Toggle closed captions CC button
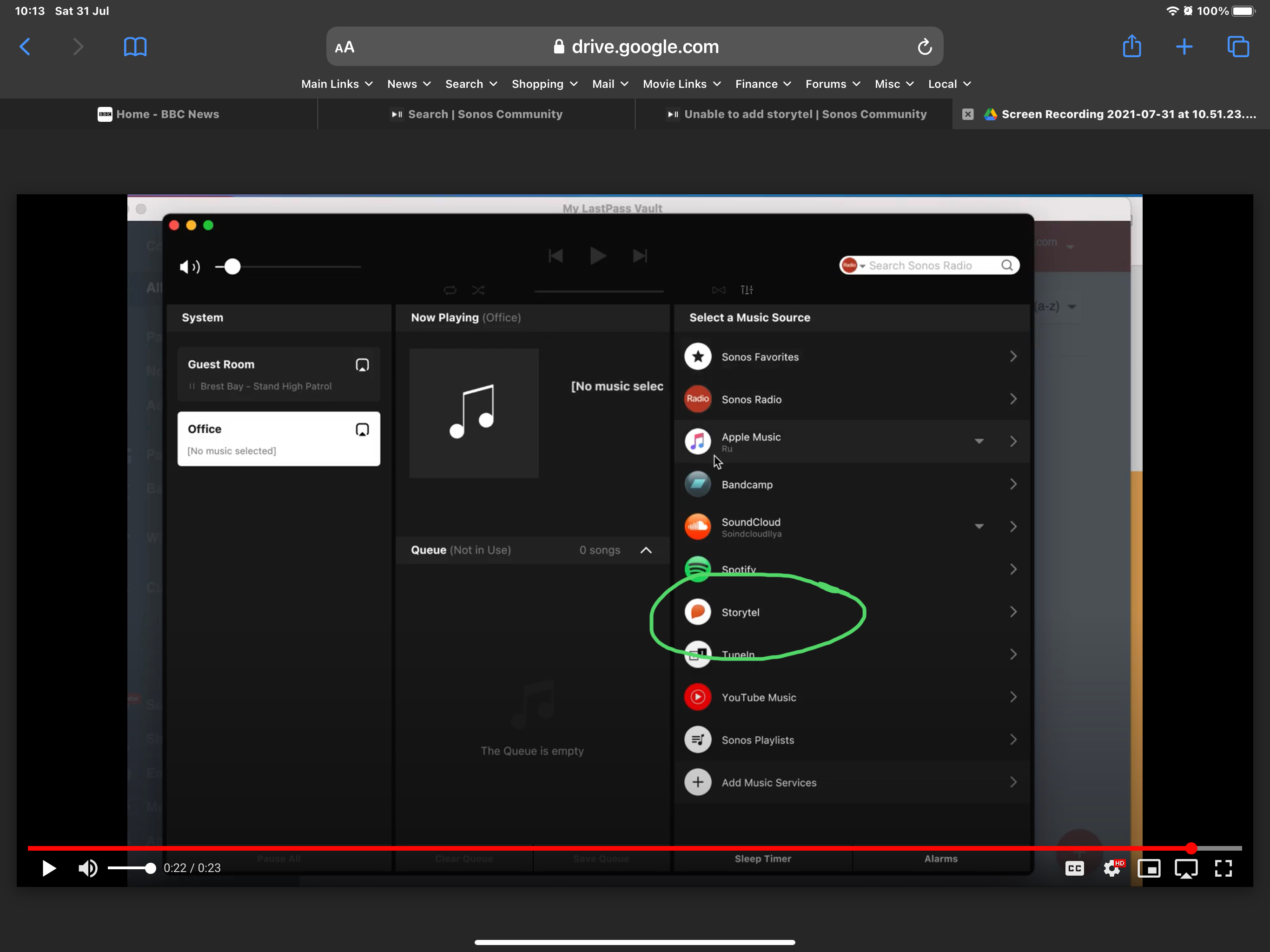Image resolution: width=1270 pixels, height=952 pixels. point(1074,868)
